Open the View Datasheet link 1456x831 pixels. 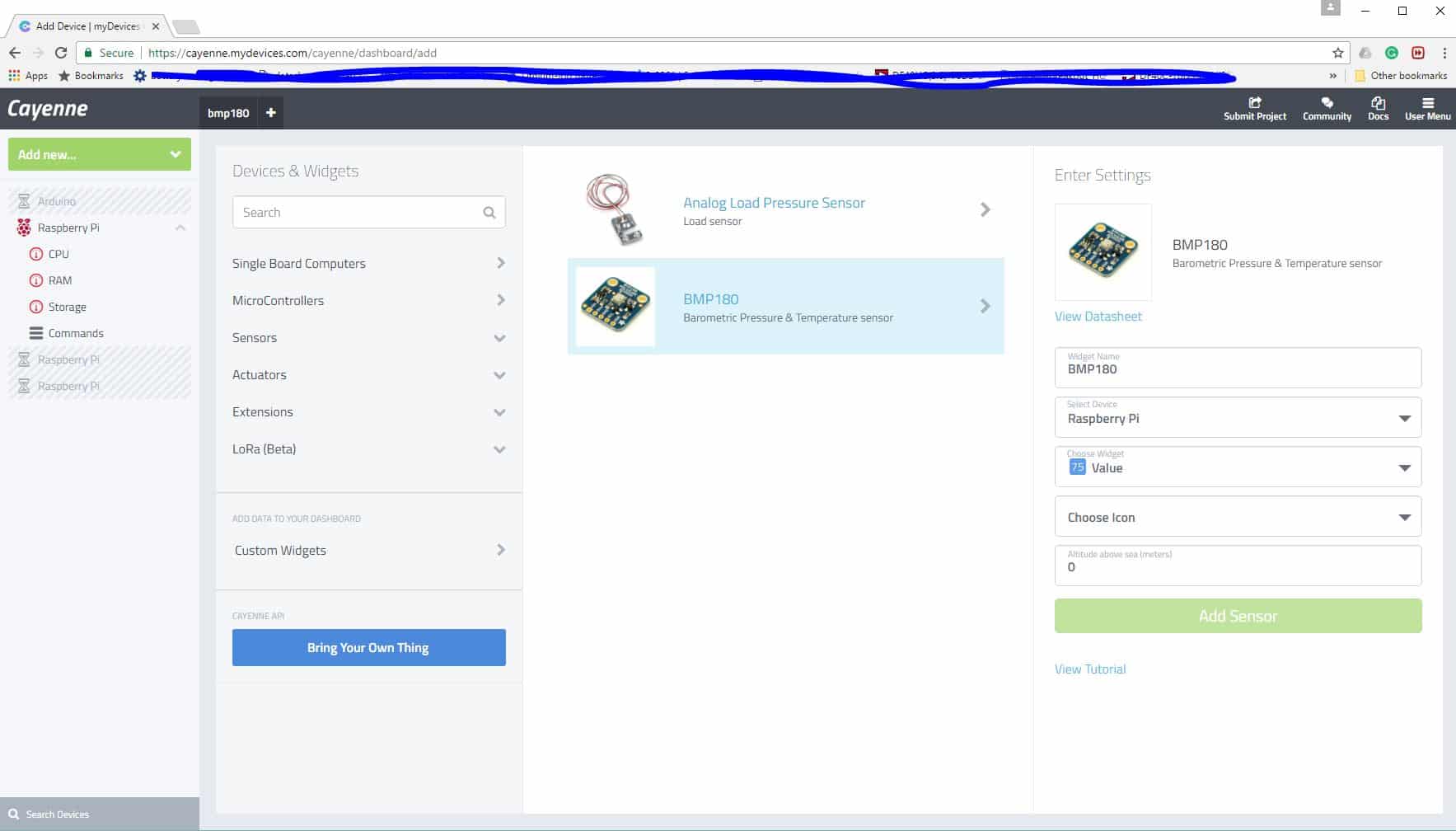1098,317
